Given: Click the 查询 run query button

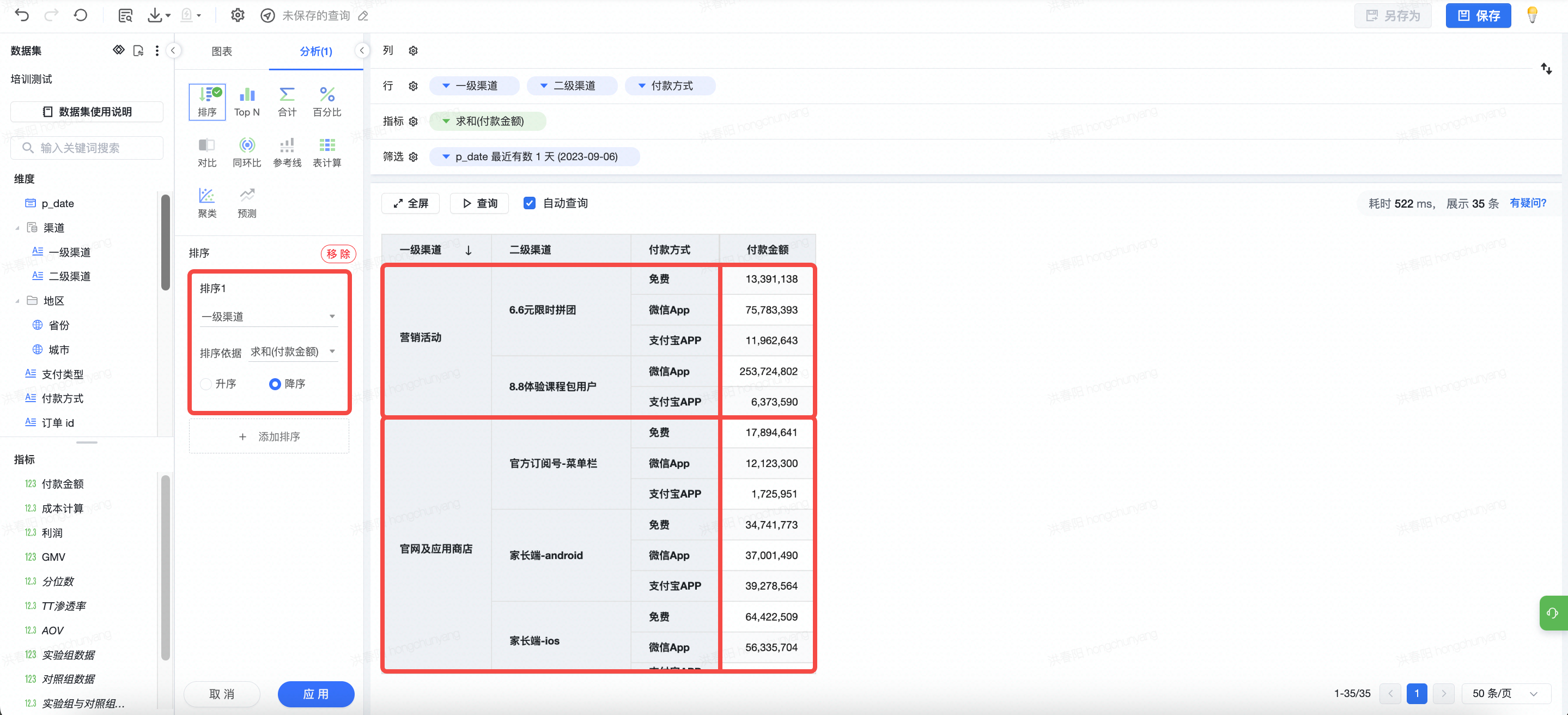Looking at the screenshot, I should pyautogui.click(x=479, y=203).
